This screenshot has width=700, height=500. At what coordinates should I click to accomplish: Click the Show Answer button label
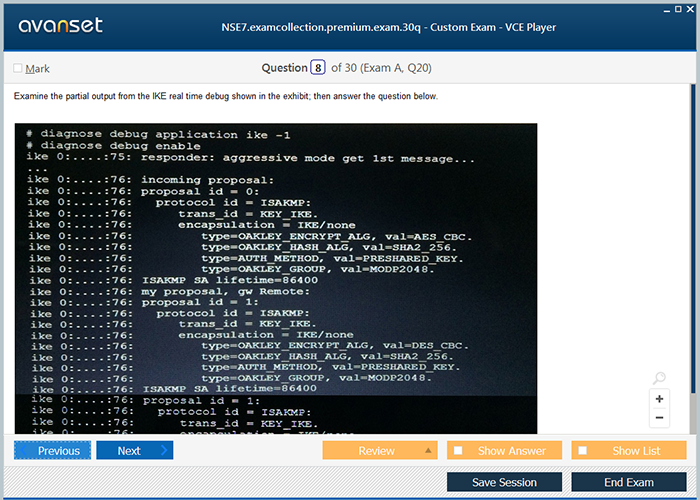(511, 451)
